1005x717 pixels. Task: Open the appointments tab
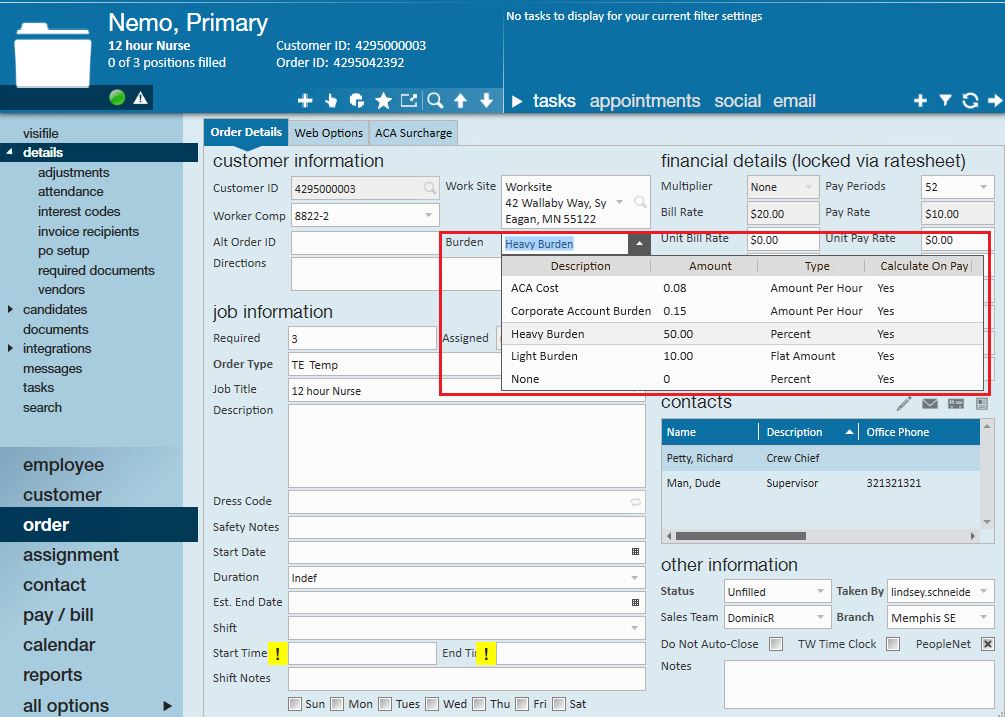coord(645,101)
